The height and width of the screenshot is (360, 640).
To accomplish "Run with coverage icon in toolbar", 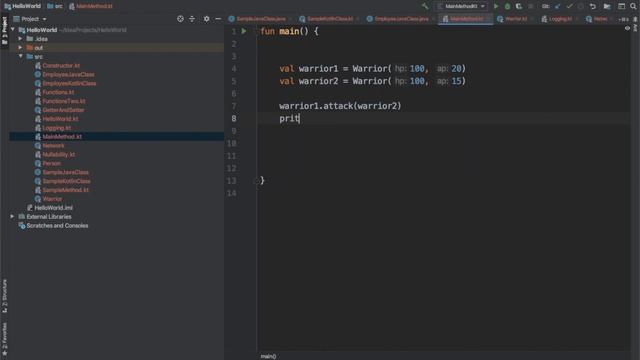I will pos(519,6).
